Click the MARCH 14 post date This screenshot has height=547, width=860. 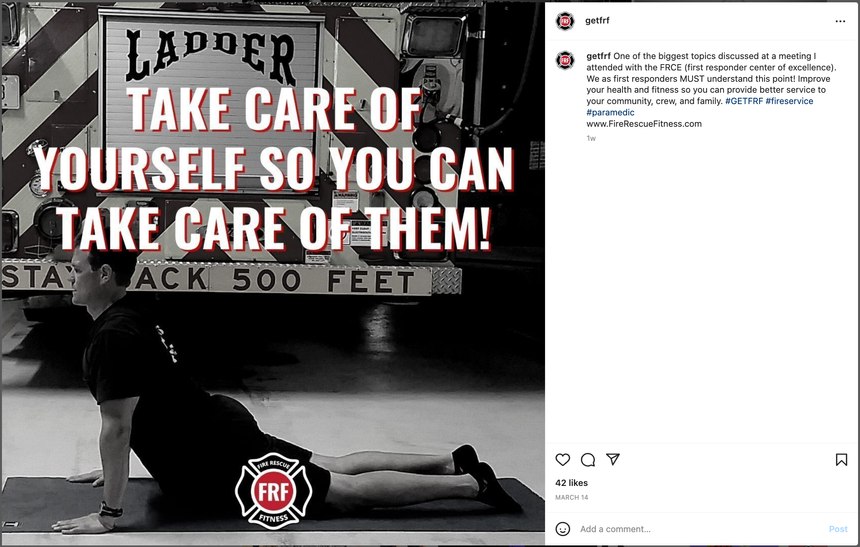coord(572,498)
